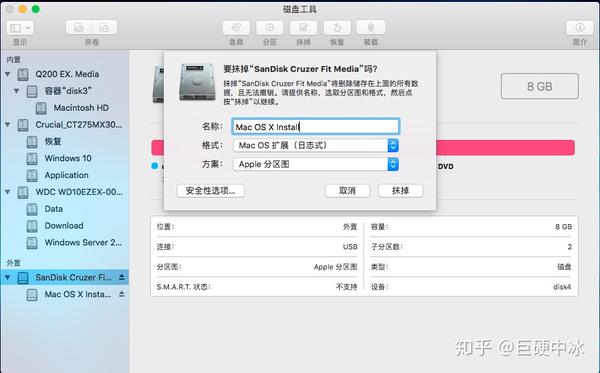
Task: Confirm with the 抹掉 erase button
Action: [x=401, y=191]
